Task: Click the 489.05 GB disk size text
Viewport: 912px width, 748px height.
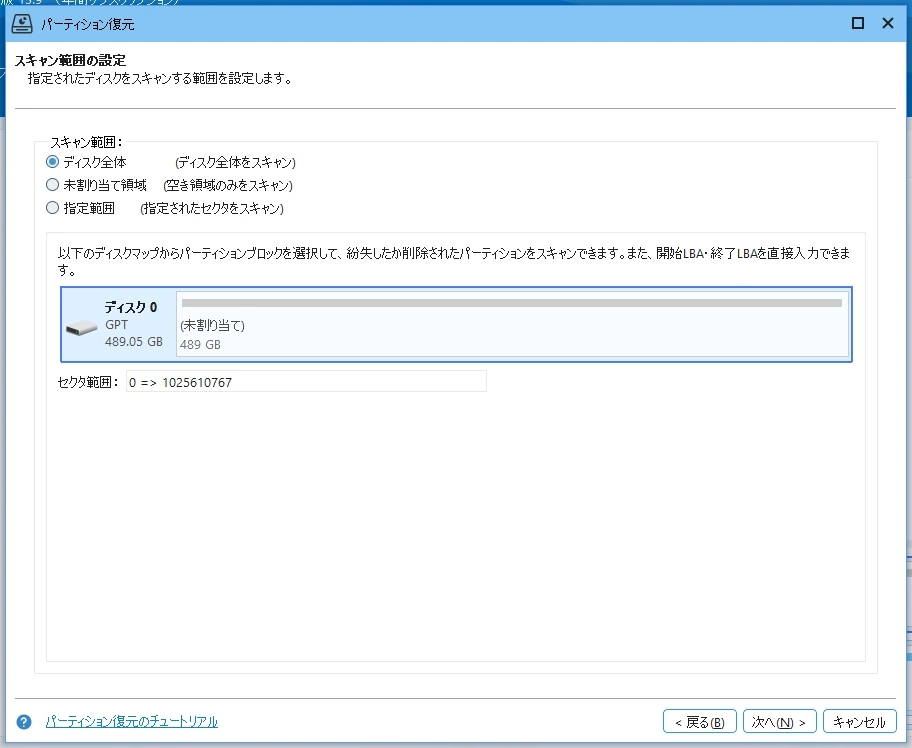Action: click(x=134, y=341)
